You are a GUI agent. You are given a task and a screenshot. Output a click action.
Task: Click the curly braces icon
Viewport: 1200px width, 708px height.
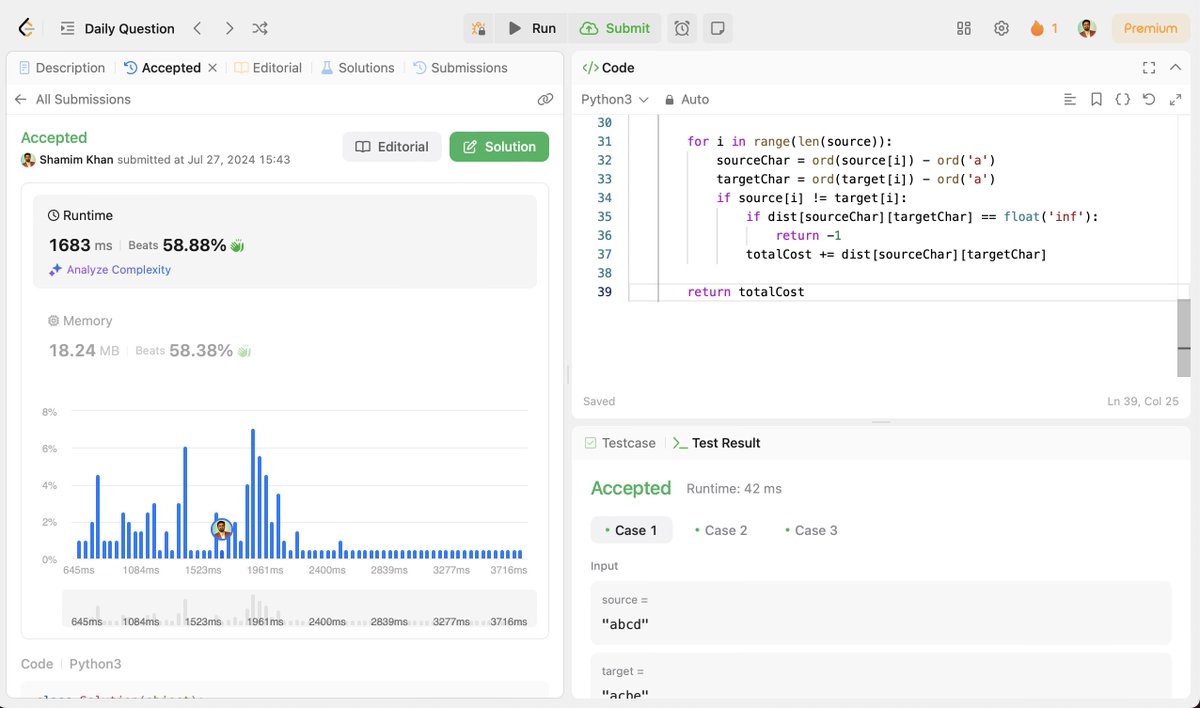click(1122, 99)
